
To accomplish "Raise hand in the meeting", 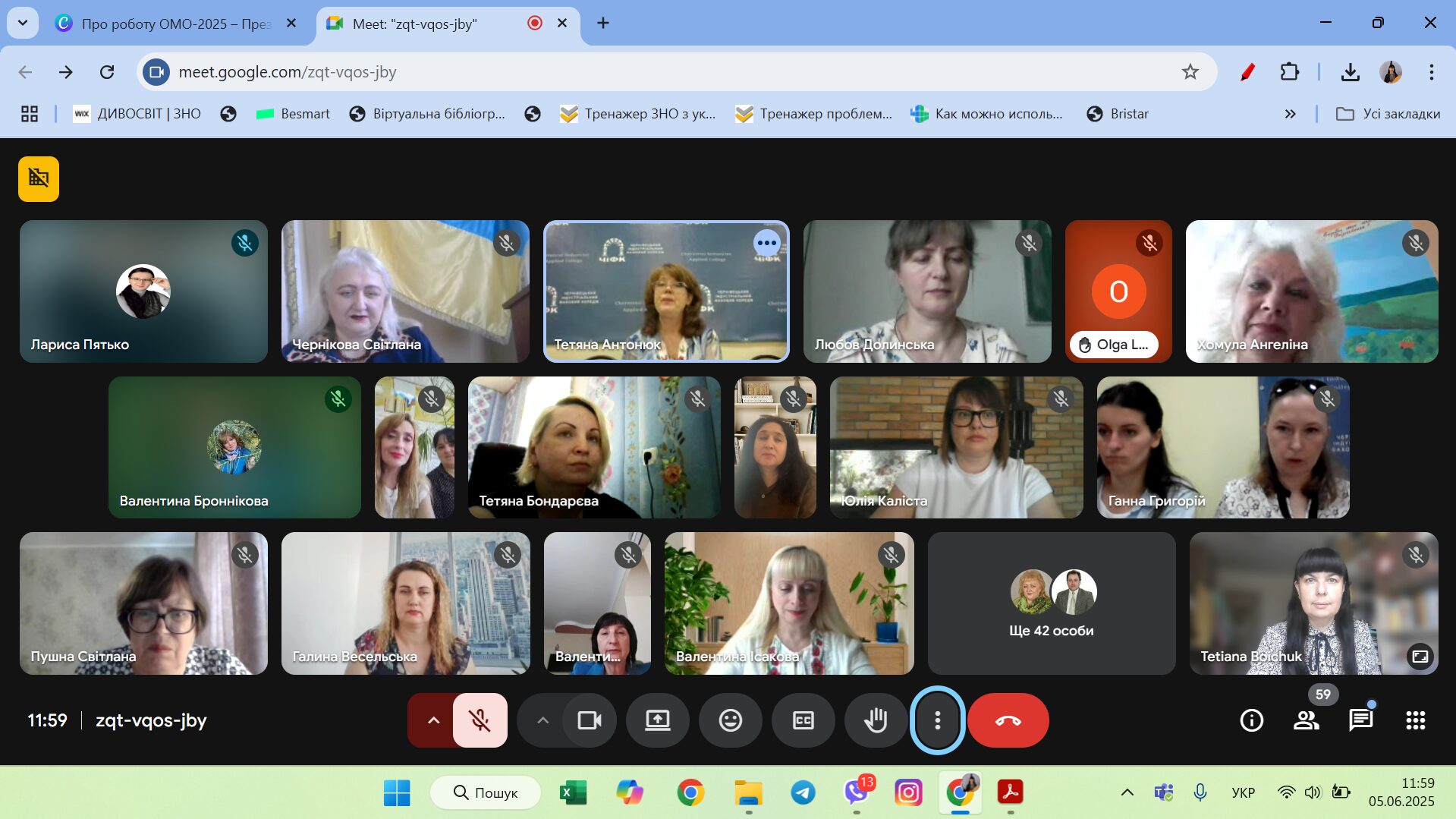I will pyautogui.click(x=876, y=720).
